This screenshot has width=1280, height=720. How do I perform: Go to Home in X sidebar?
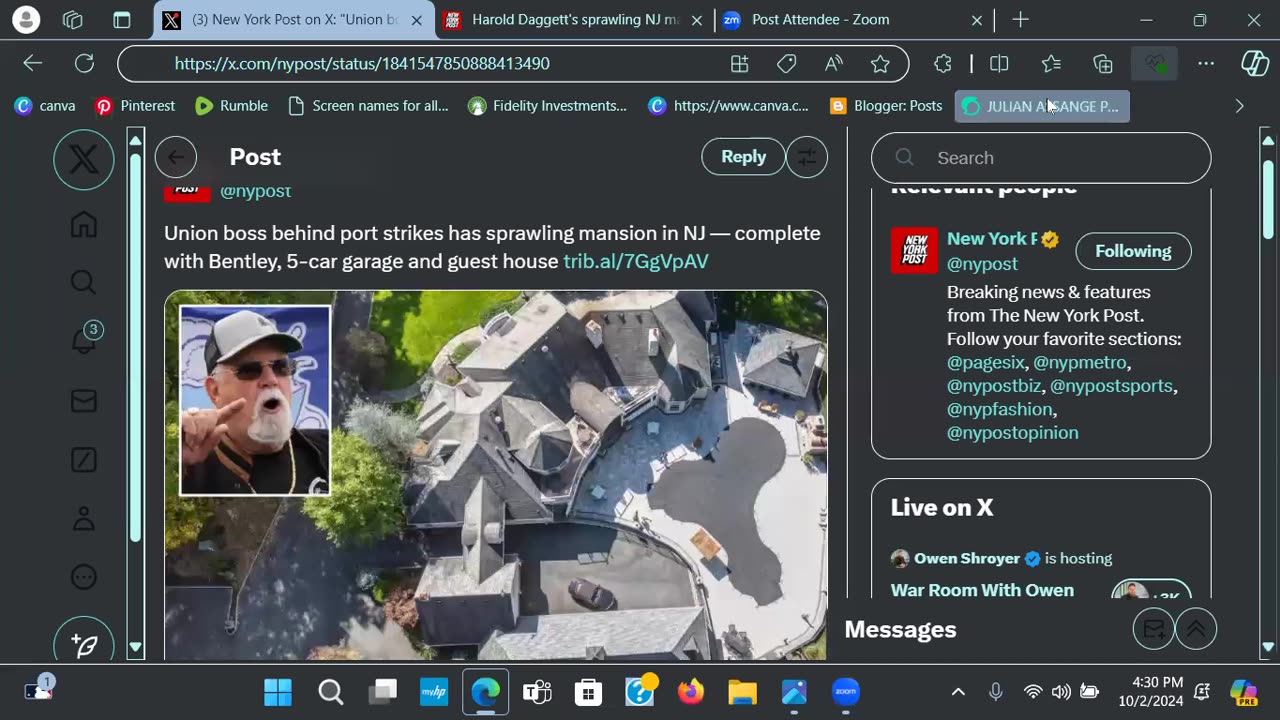[84, 225]
